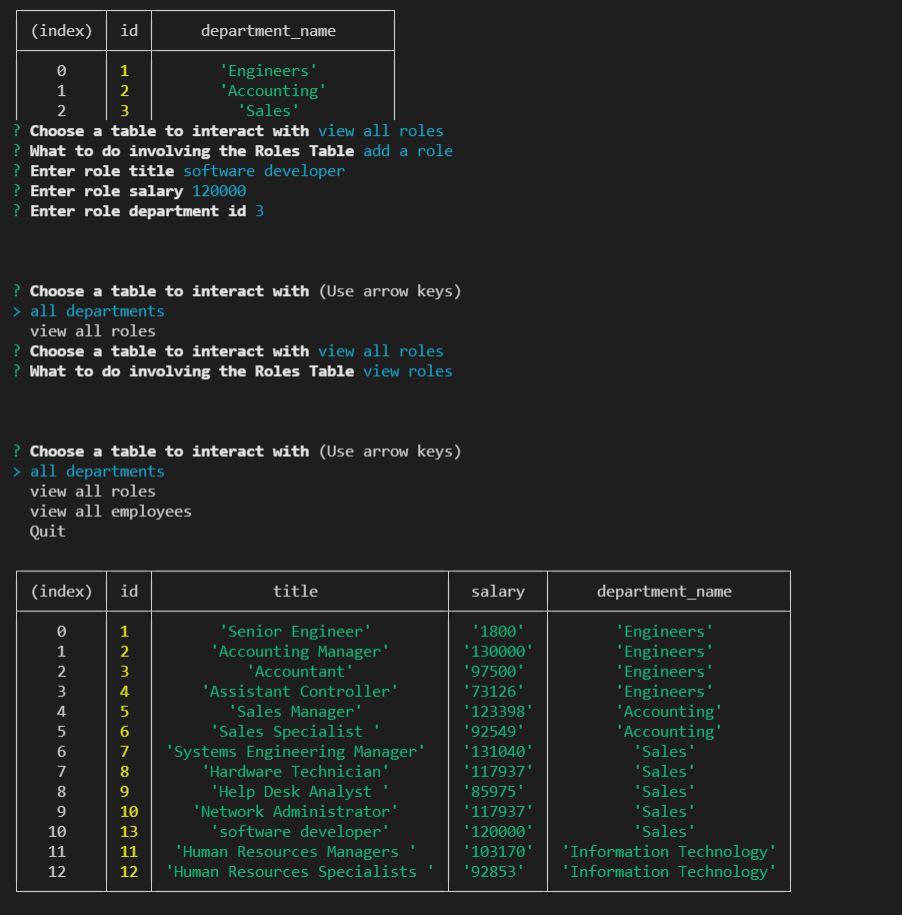Click the 'department_name' column header
Image resolution: width=902 pixels, height=915 pixels.
tap(666, 591)
